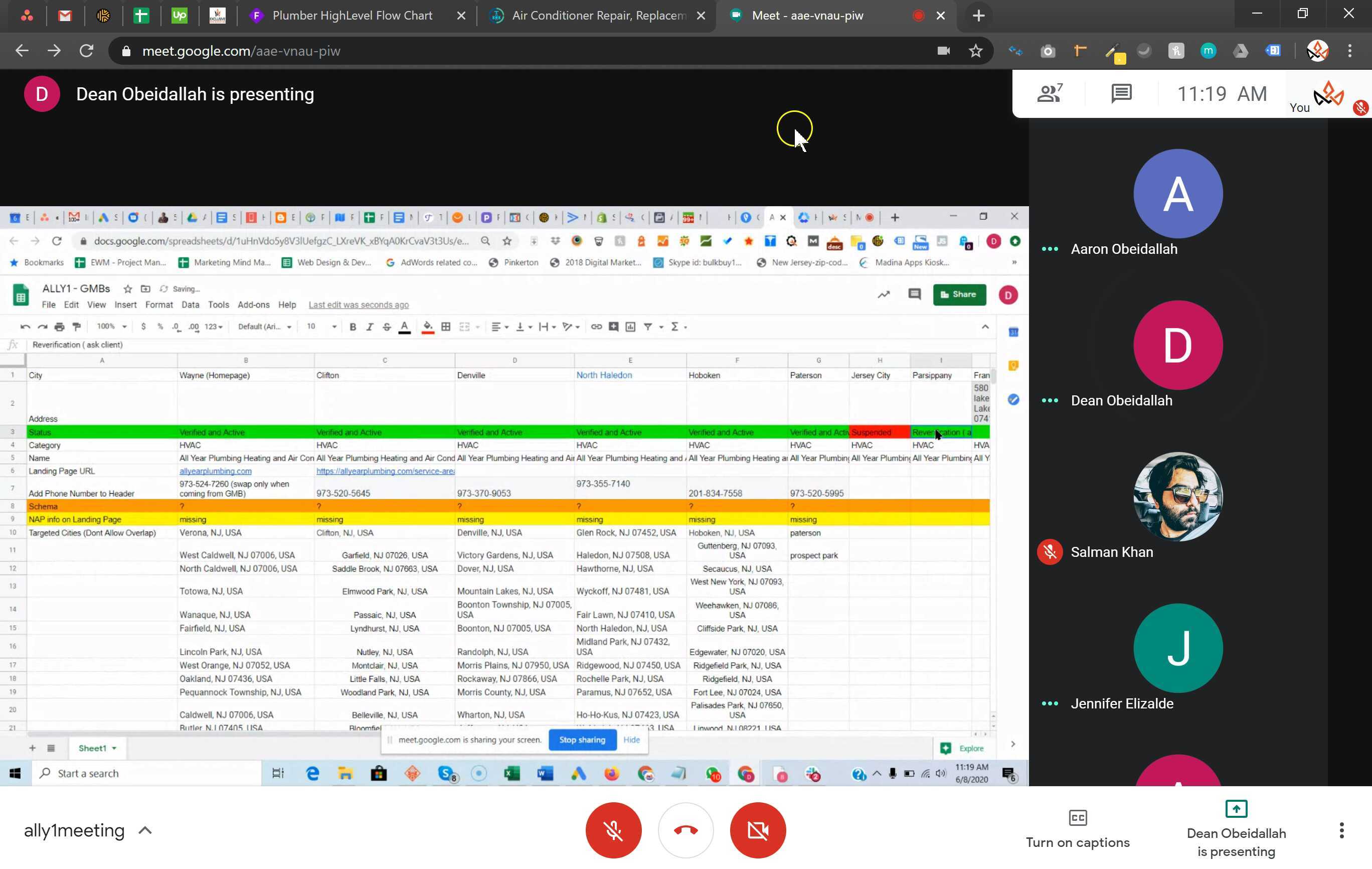Image resolution: width=1372 pixels, height=869 pixels.
Task: Open the Meet chat panel icon
Action: (x=1121, y=93)
